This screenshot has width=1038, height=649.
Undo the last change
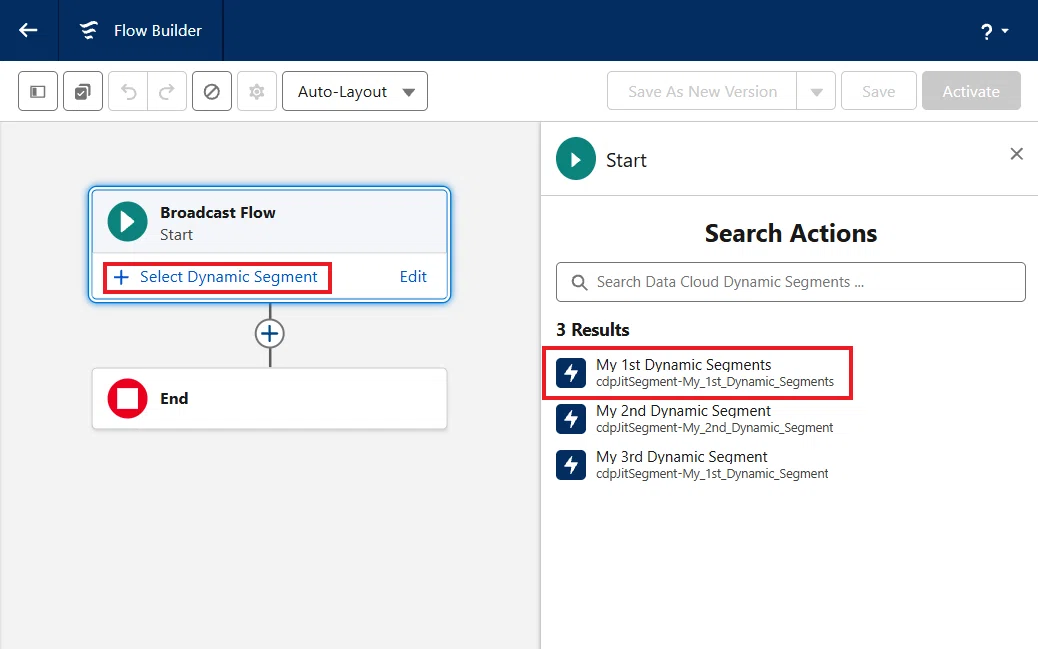pyautogui.click(x=128, y=91)
